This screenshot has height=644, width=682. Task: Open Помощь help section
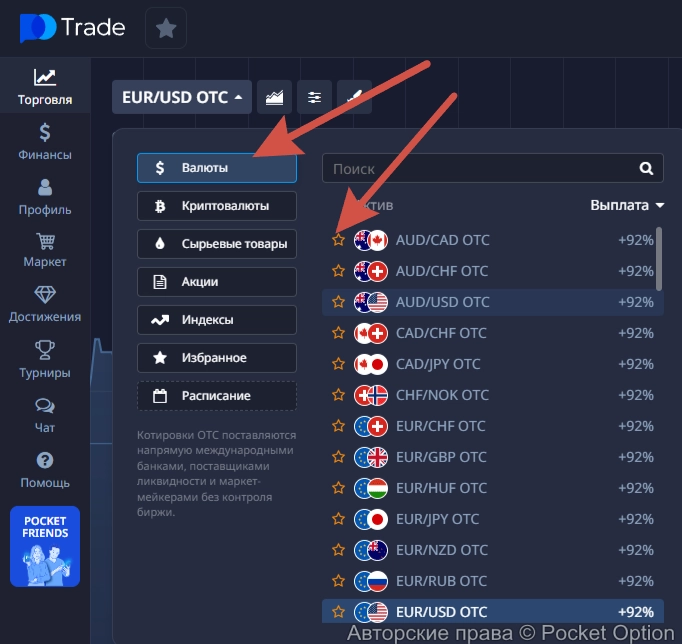(45, 470)
